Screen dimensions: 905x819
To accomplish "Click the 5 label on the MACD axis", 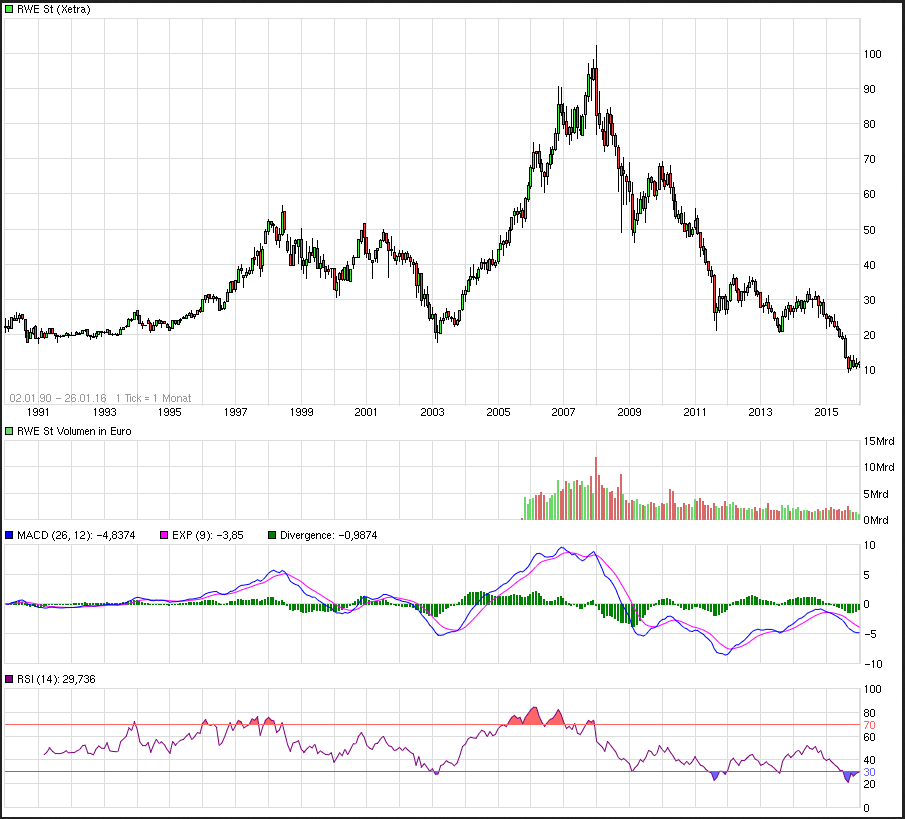I will 866,575.
